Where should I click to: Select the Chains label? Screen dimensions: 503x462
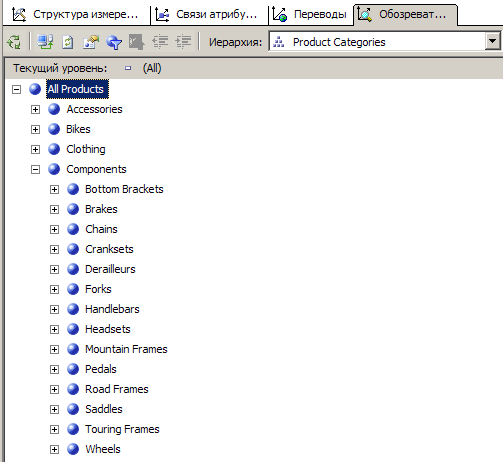click(101, 229)
